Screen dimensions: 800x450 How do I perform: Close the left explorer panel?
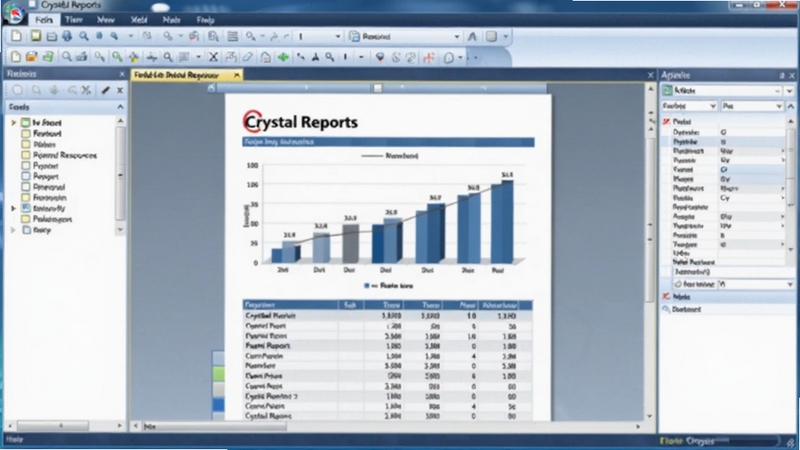[x=121, y=74]
